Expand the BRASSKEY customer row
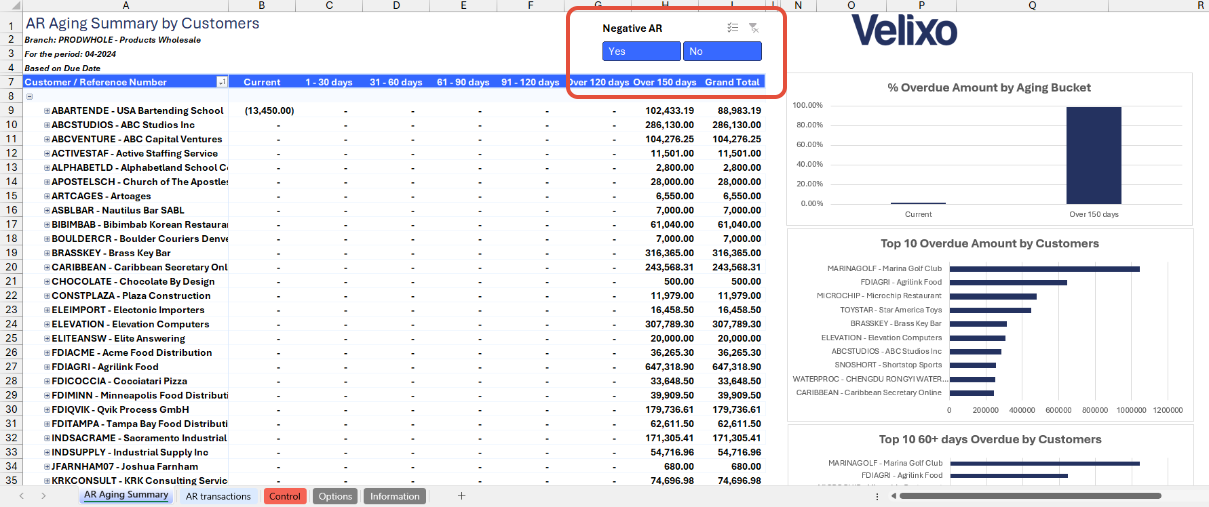The height and width of the screenshot is (507, 1209). tap(47, 253)
